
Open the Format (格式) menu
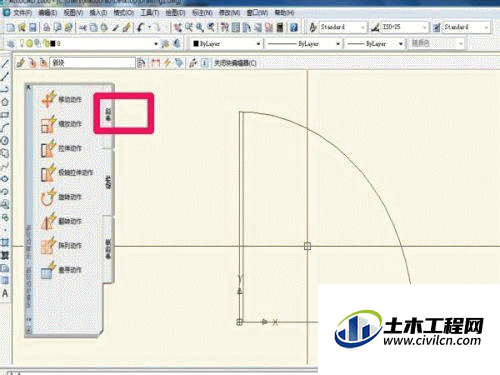pyautogui.click(x=124, y=13)
